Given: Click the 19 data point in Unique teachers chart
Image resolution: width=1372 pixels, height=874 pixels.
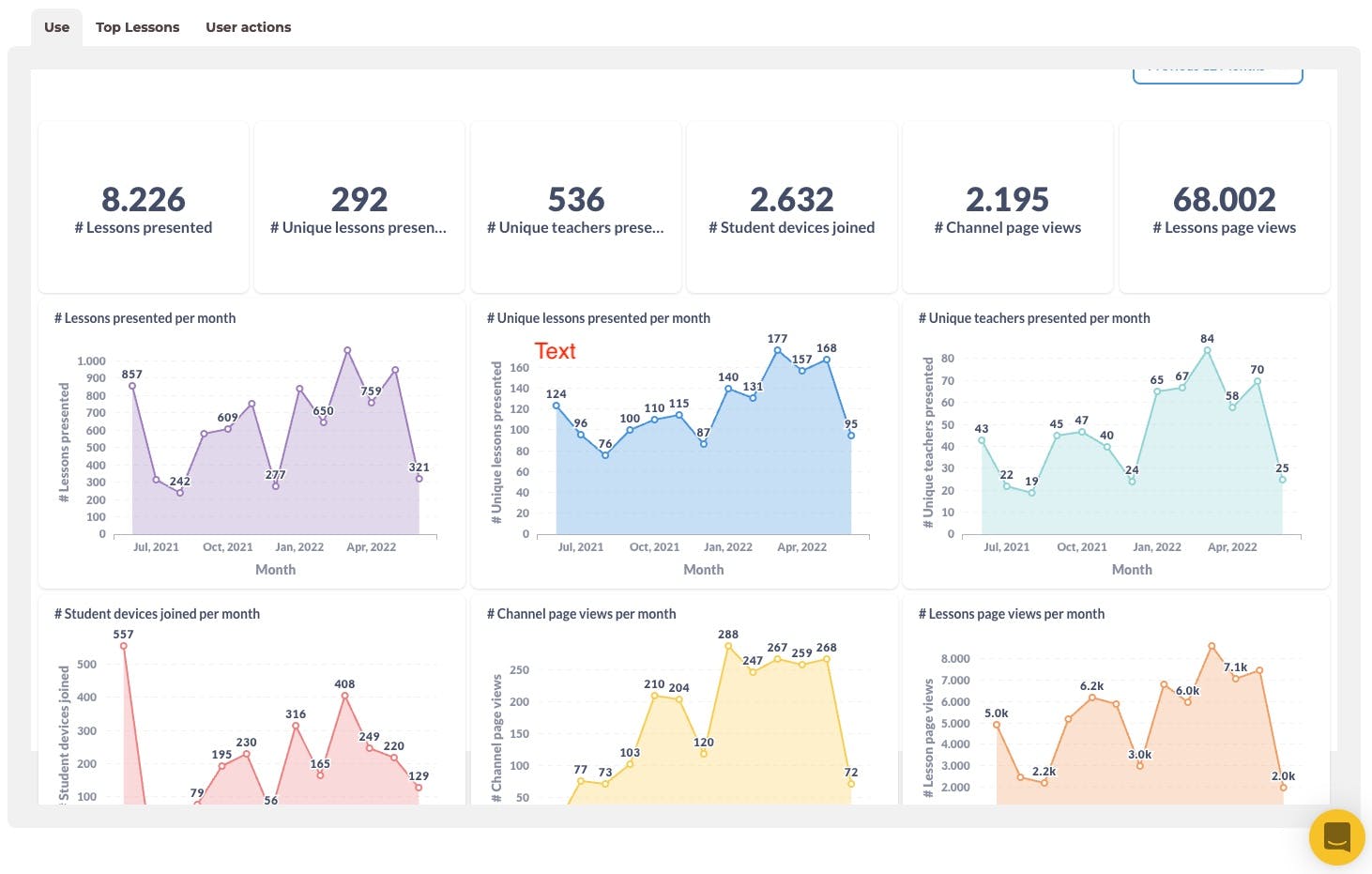Looking at the screenshot, I should 1031,493.
